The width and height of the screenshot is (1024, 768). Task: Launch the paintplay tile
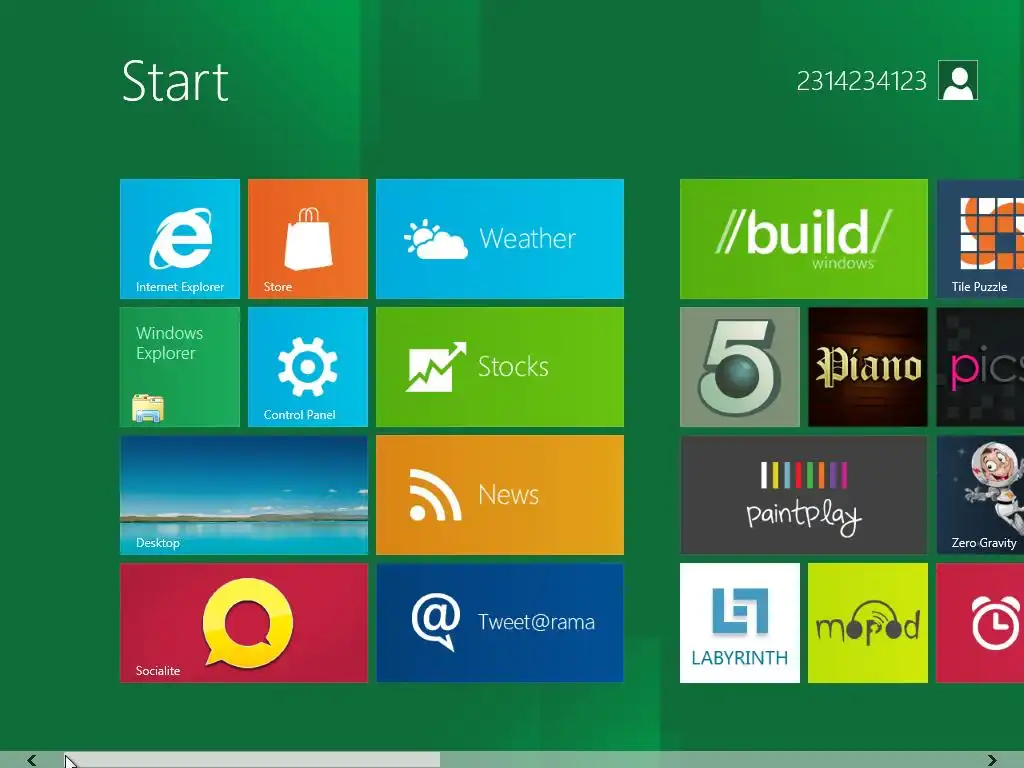(803, 494)
